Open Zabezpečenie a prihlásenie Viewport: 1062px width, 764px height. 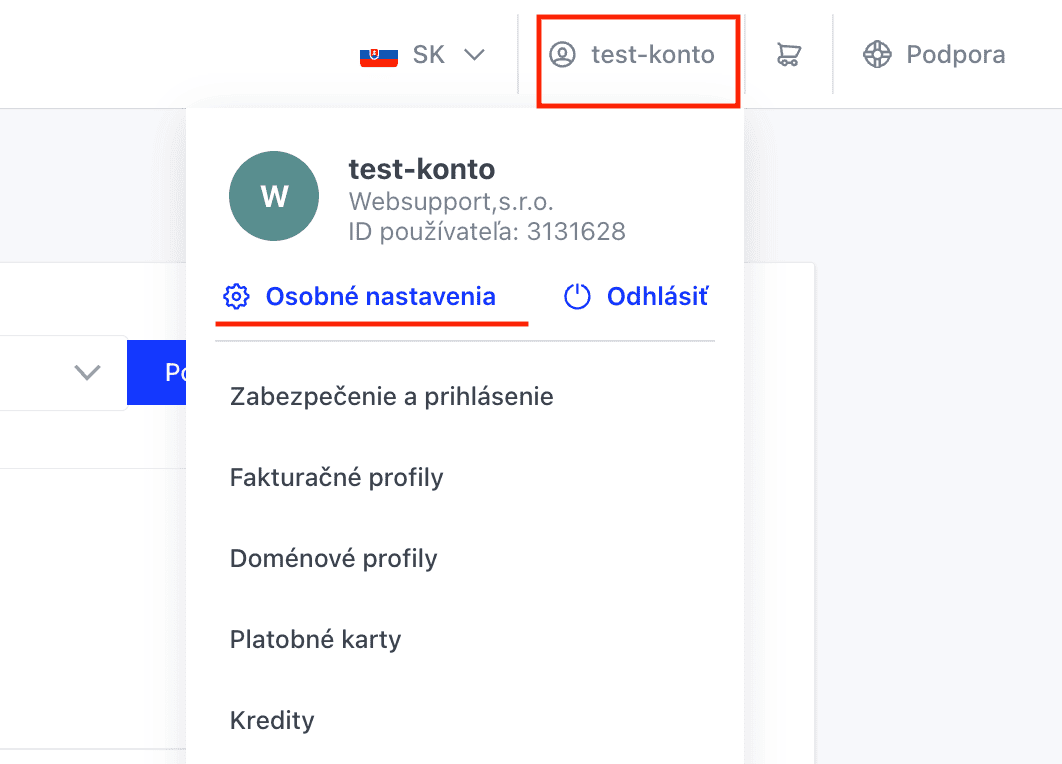tap(391, 396)
